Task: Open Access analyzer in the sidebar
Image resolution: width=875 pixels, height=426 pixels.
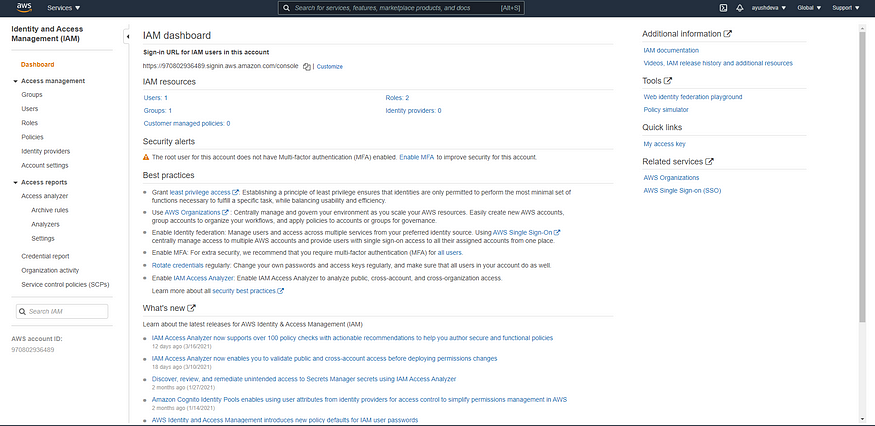Action: pyautogui.click(x=45, y=196)
